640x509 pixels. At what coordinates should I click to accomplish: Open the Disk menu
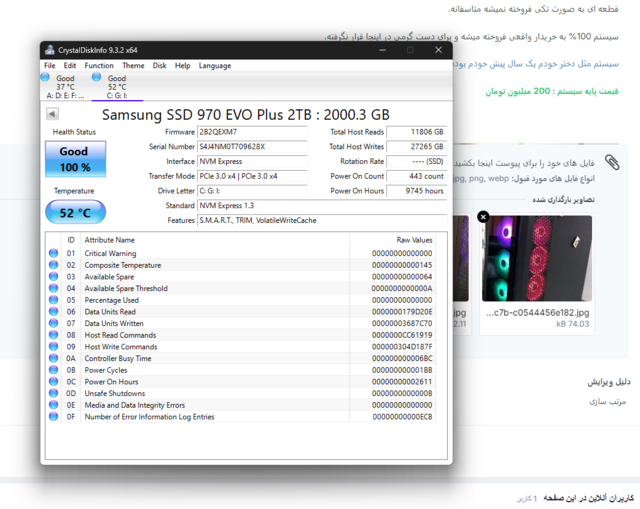click(x=160, y=66)
